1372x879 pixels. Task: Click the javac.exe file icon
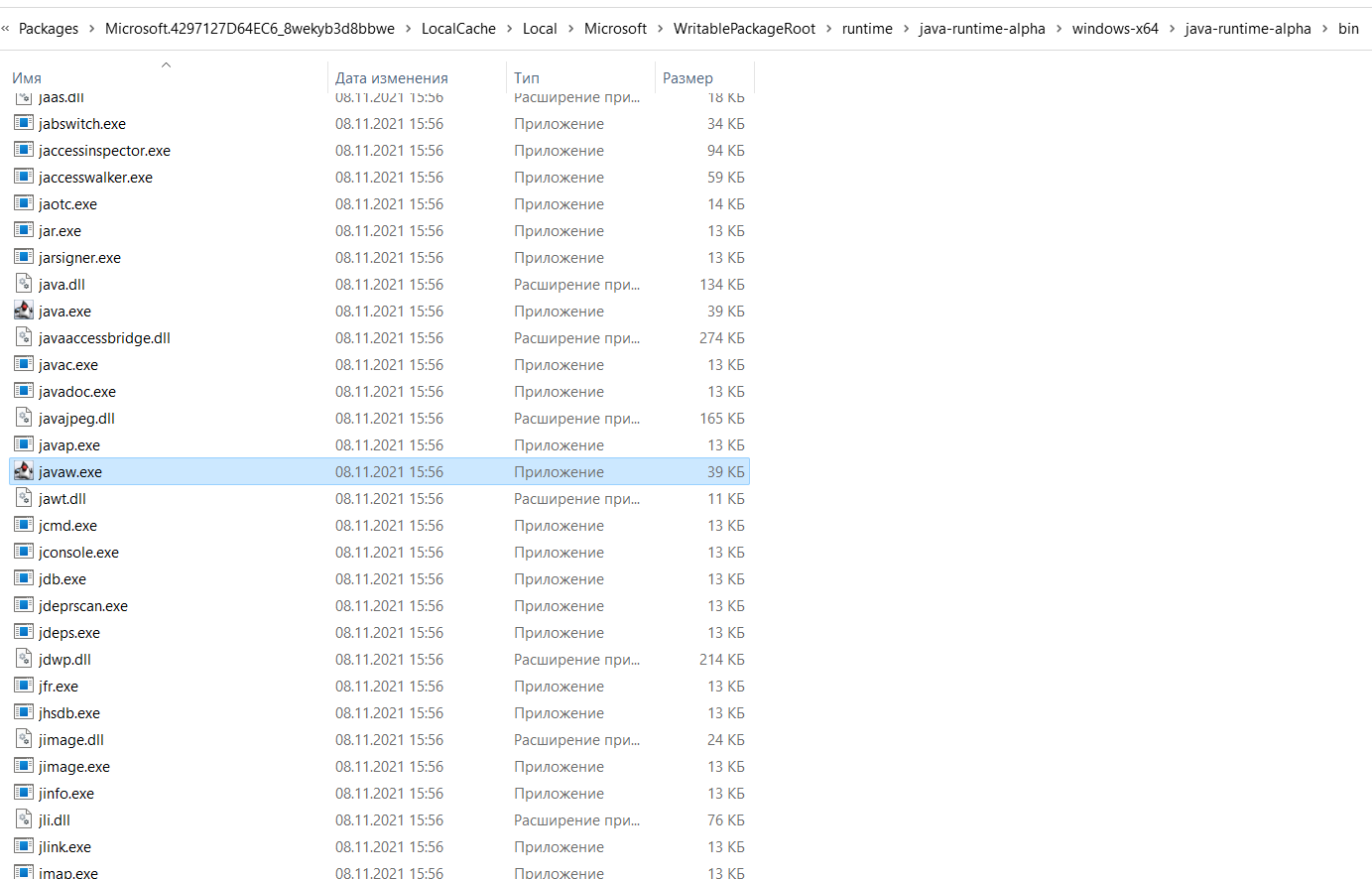[x=24, y=364]
